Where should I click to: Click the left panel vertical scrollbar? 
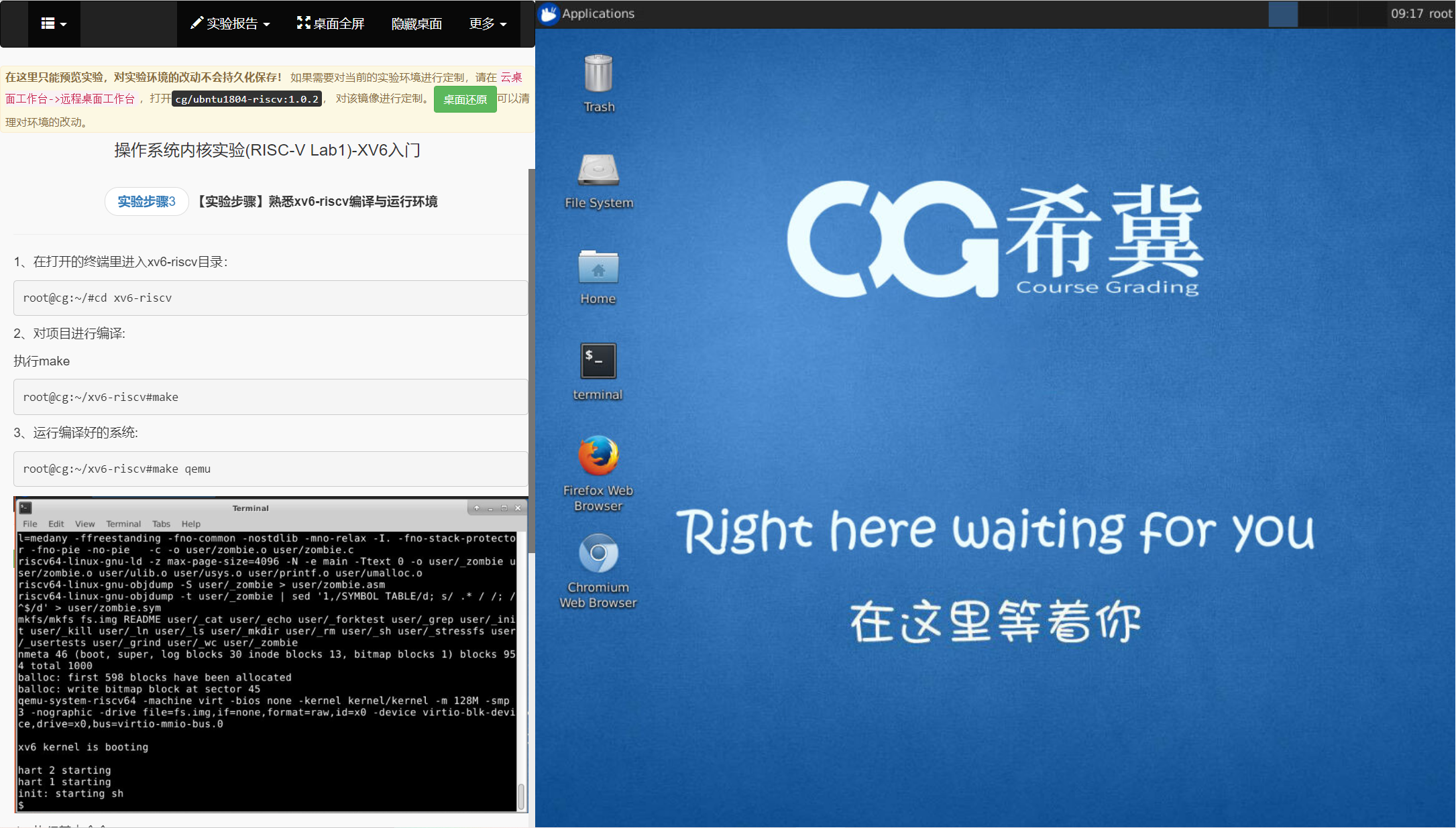click(x=531, y=362)
